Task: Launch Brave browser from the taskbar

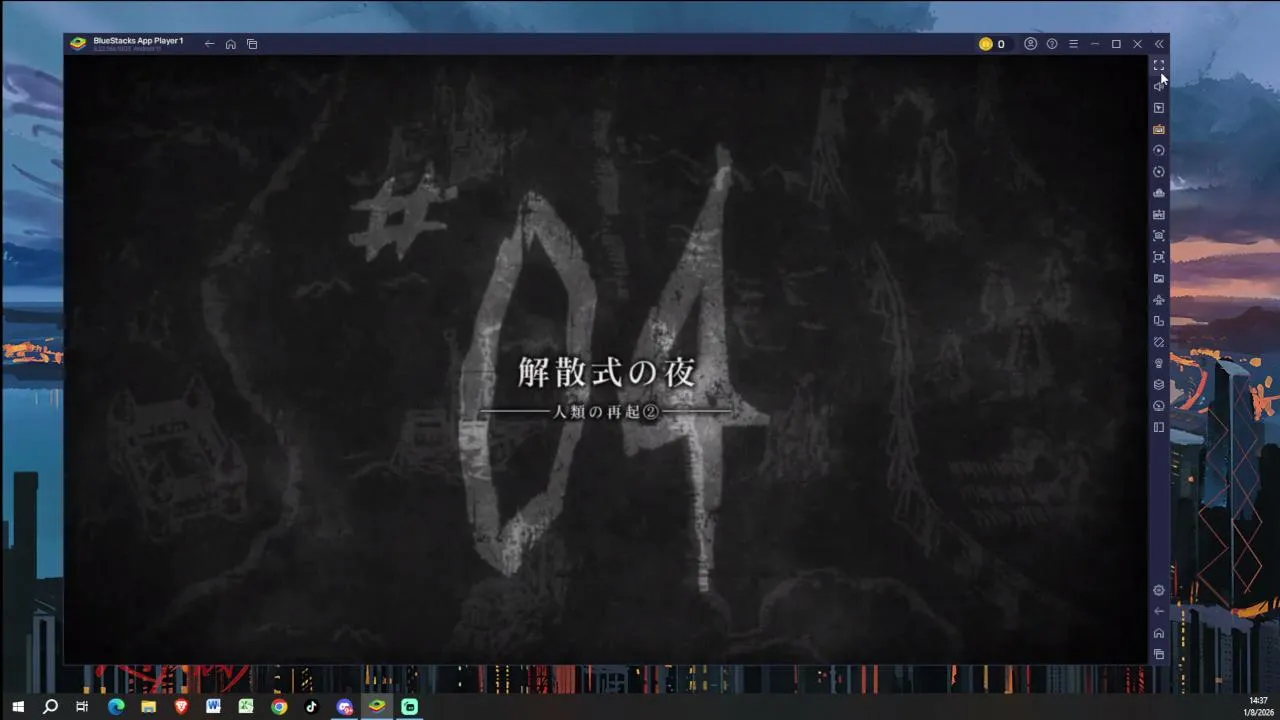Action: tap(181, 706)
